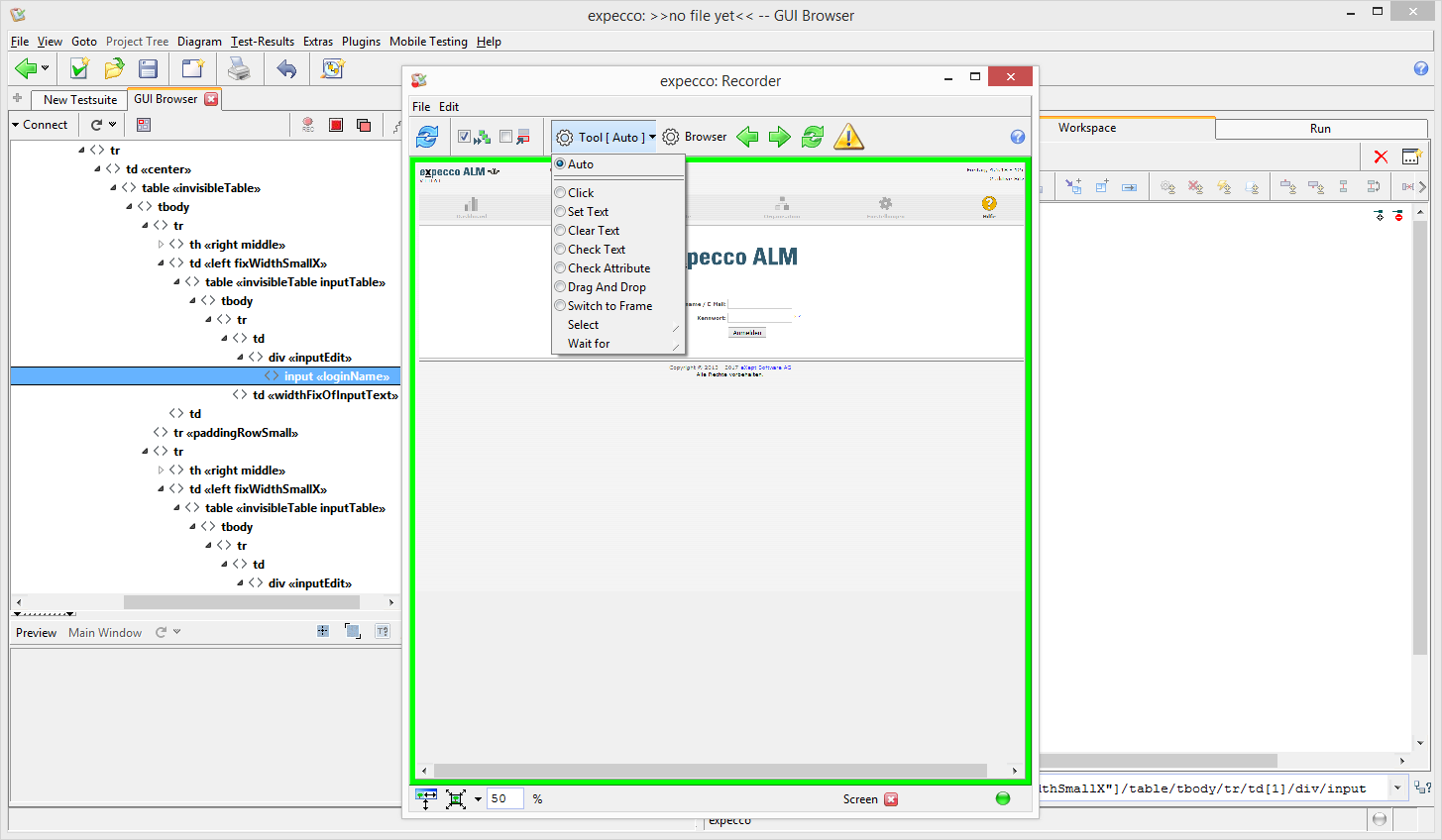Choose the Drag And Drop radio option
Viewport: 1442px width, 840px height.
561,287
